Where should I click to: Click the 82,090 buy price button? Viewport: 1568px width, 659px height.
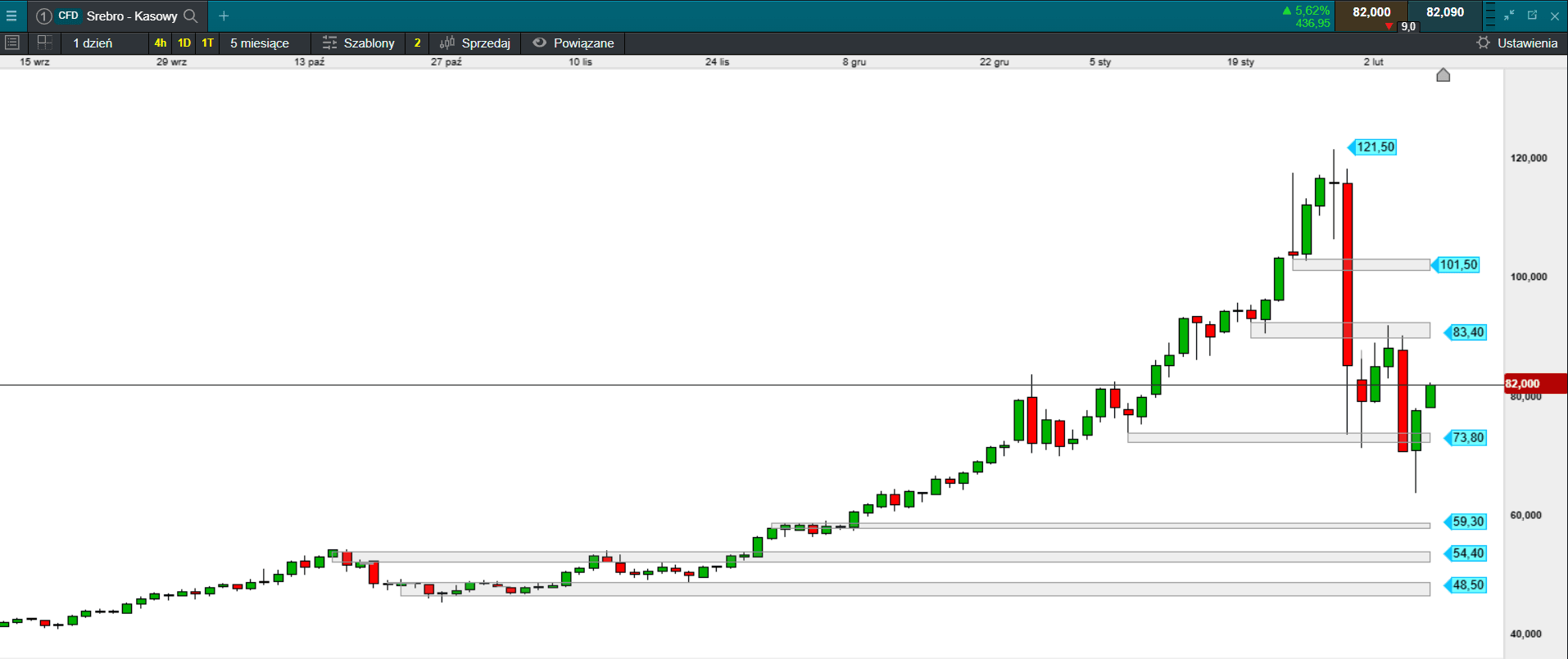click(1445, 12)
